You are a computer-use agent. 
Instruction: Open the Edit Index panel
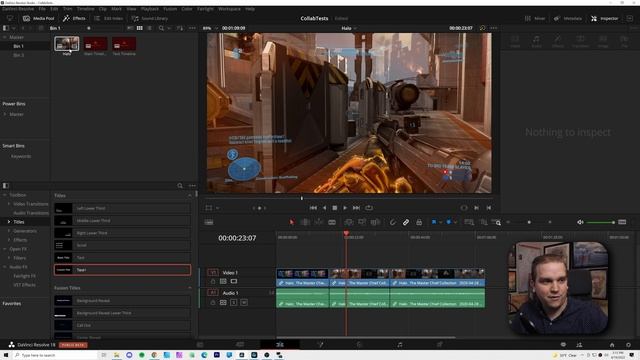109,18
